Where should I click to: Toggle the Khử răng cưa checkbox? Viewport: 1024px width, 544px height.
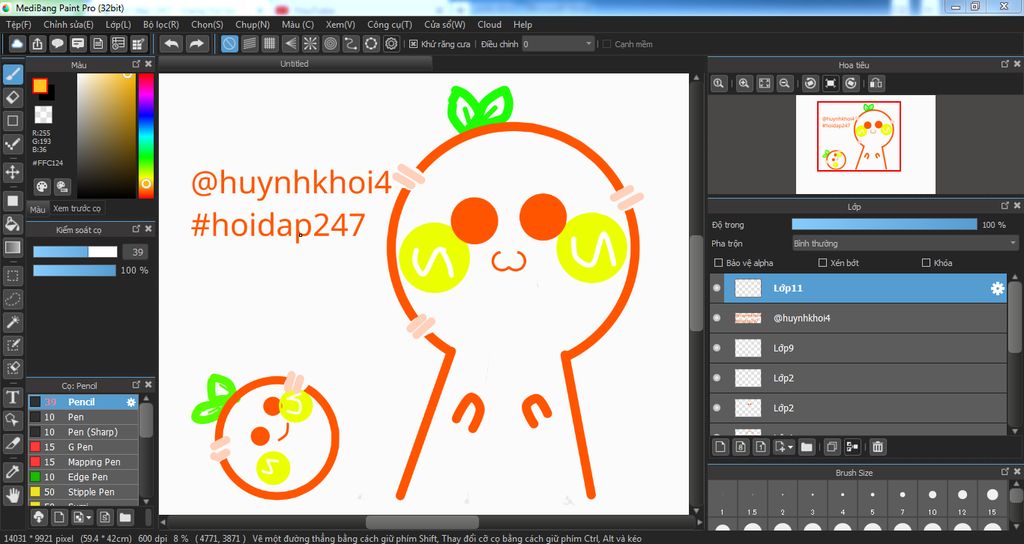(x=413, y=44)
